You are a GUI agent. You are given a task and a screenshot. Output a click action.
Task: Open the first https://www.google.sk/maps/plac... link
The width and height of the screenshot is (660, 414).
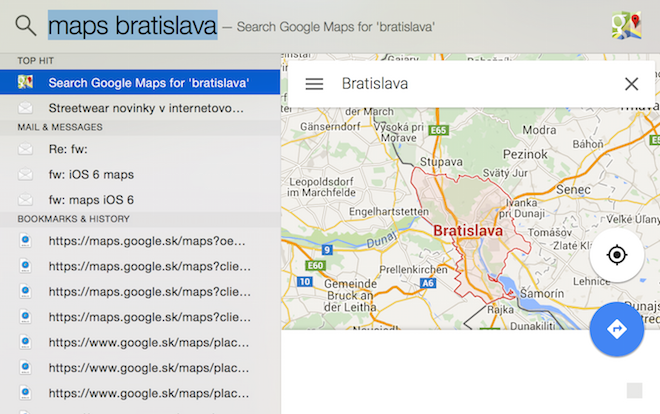coord(140,342)
